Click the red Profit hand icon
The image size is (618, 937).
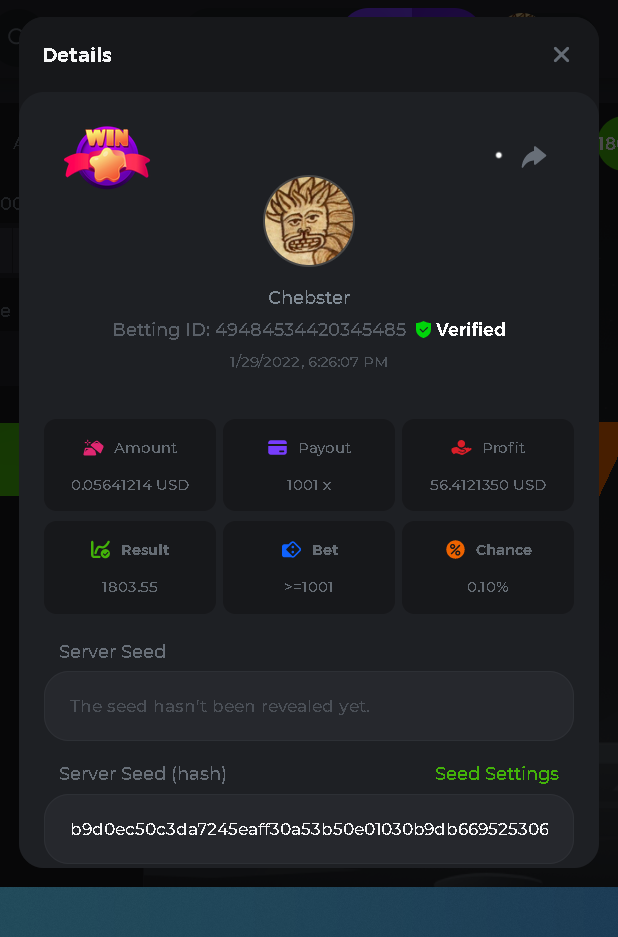coord(461,448)
